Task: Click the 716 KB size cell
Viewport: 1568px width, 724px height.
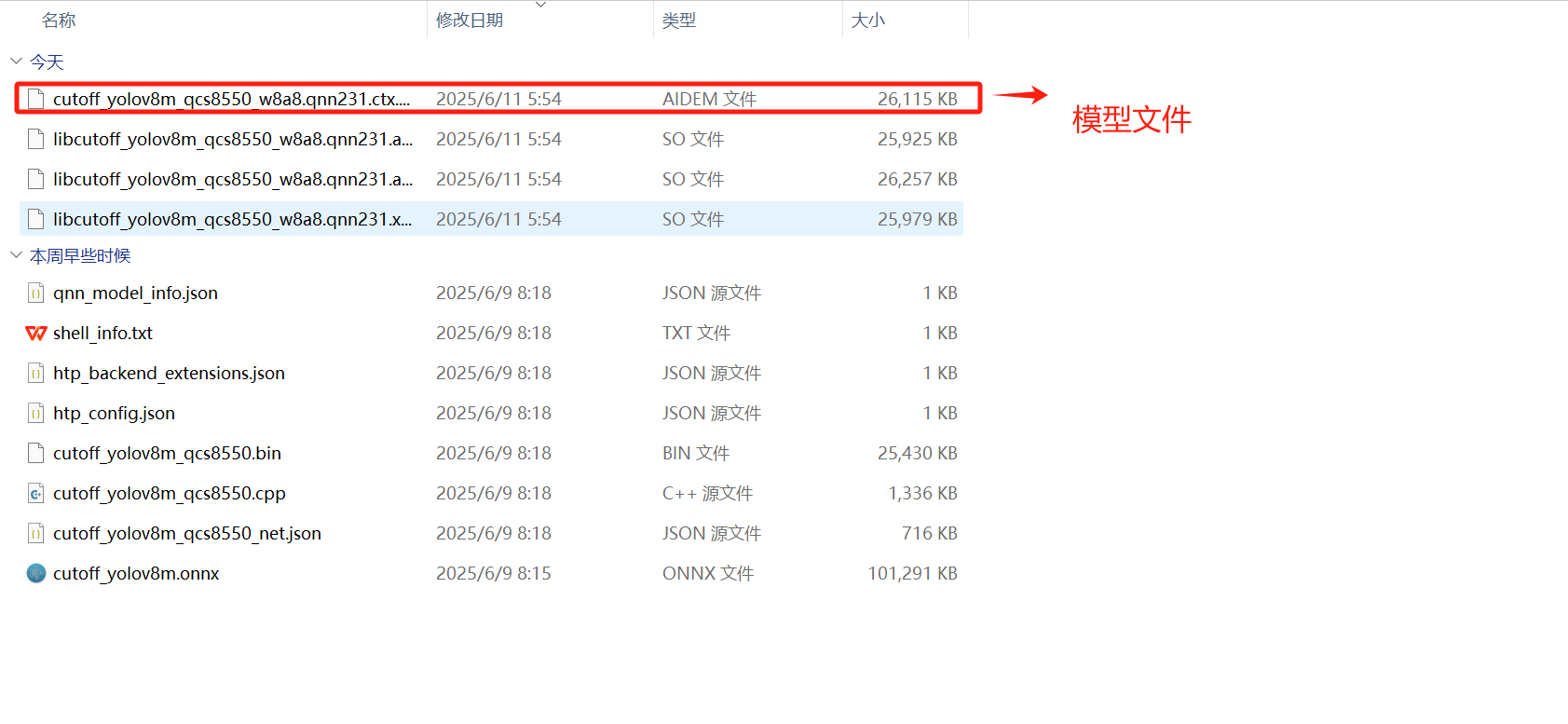Action: tap(930, 533)
